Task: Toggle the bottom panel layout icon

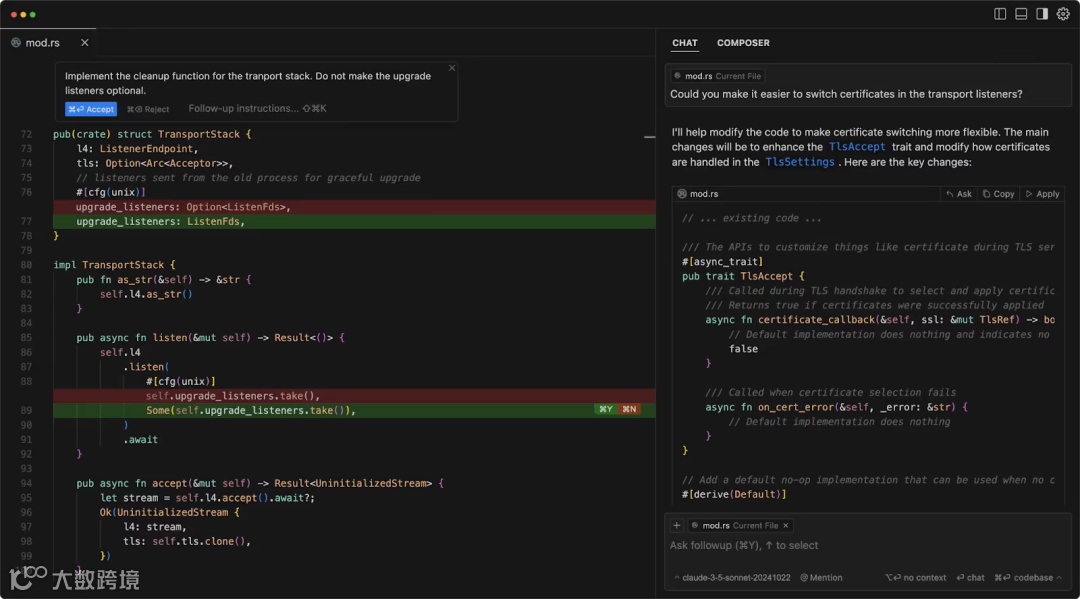Action: [1021, 14]
